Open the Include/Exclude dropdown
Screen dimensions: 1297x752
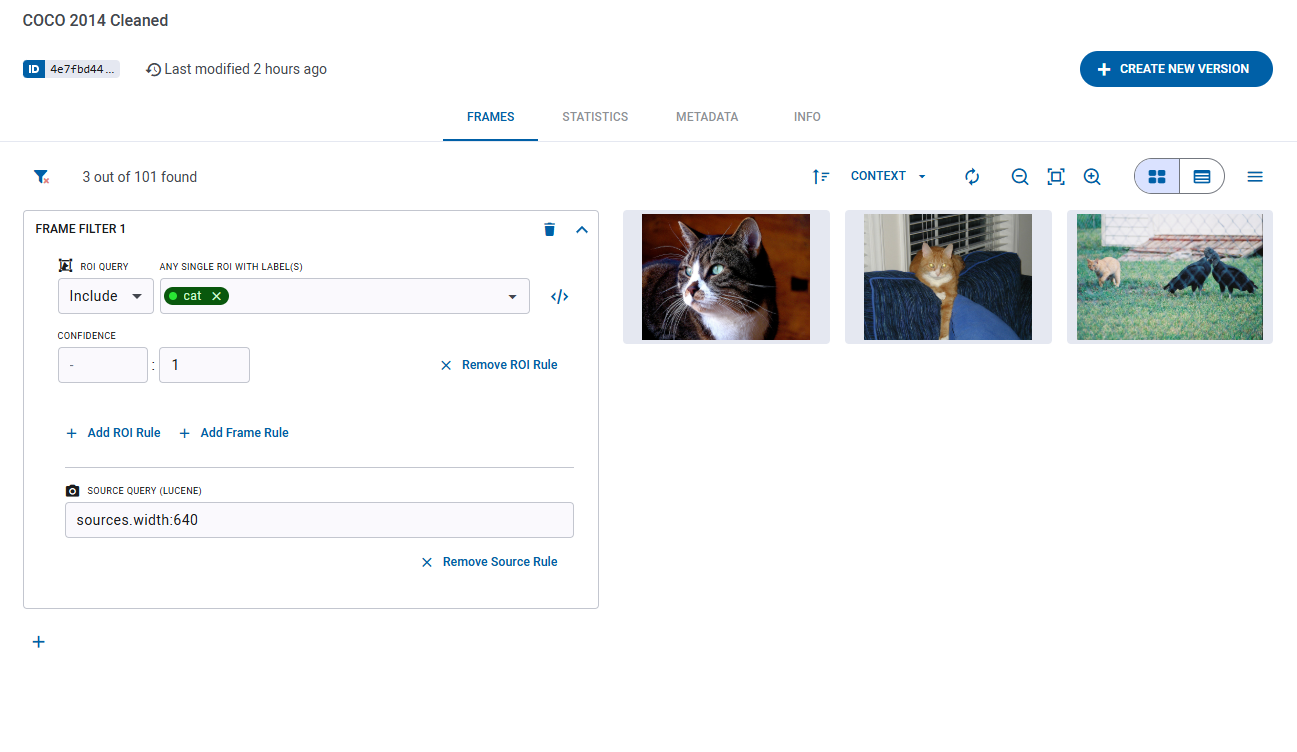pyautogui.click(x=105, y=296)
